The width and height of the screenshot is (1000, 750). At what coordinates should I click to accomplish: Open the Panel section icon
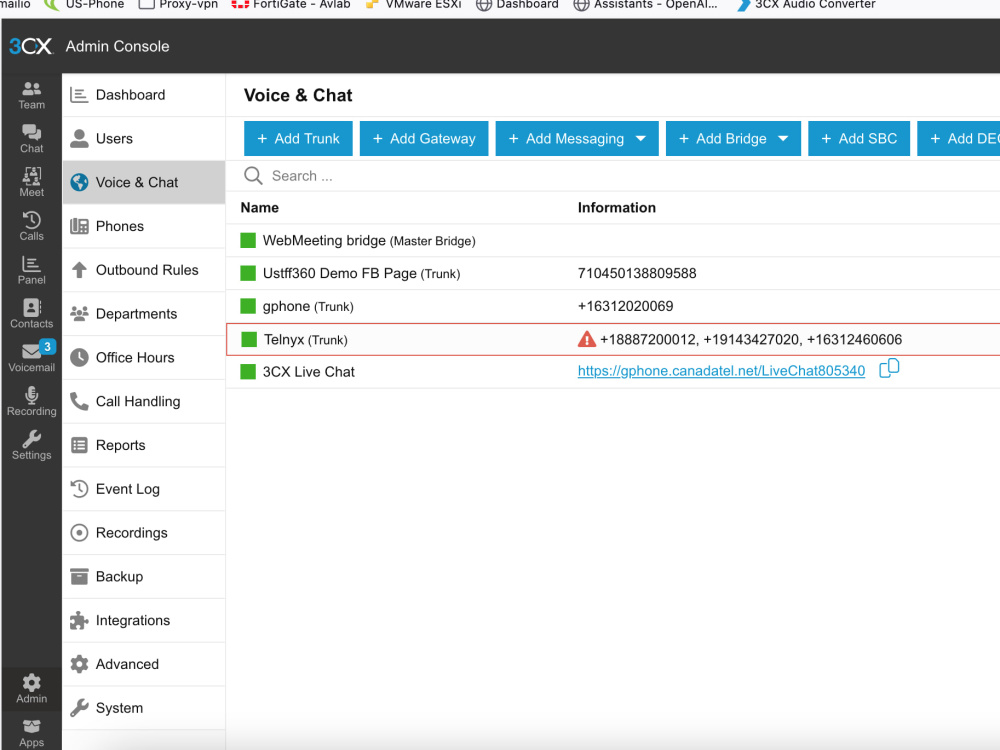(x=31, y=270)
